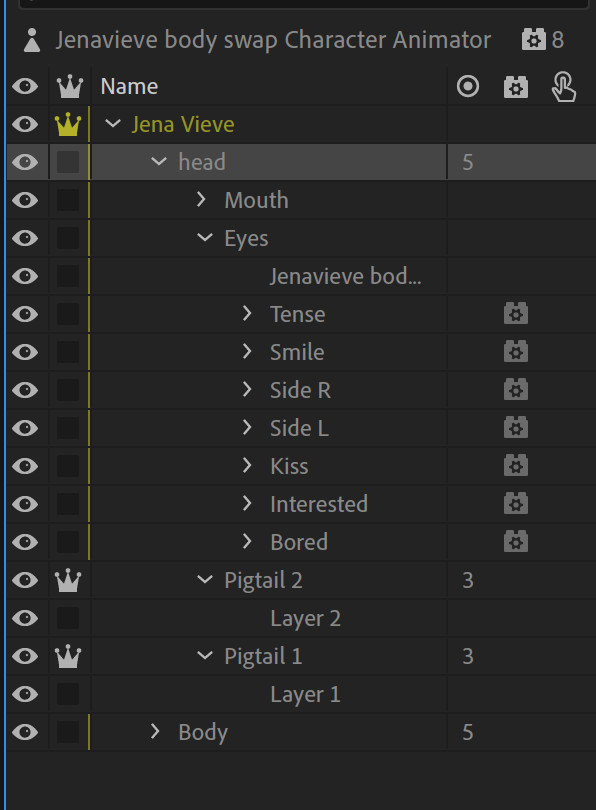Hide the Pigtail 2 layer
The height and width of the screenshot is (810, 596).
pyautogui.click(x=25, y=580)
